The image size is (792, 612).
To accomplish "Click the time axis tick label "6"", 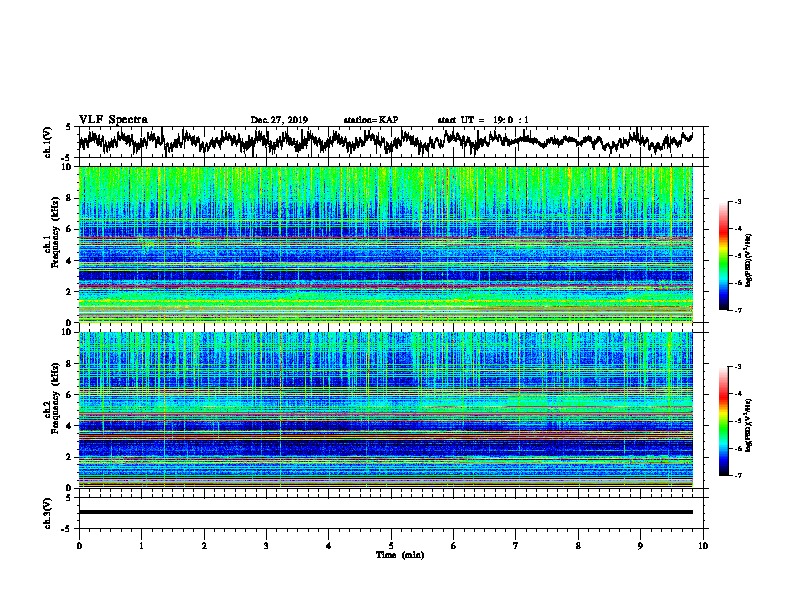I will (x=454, y=546).
